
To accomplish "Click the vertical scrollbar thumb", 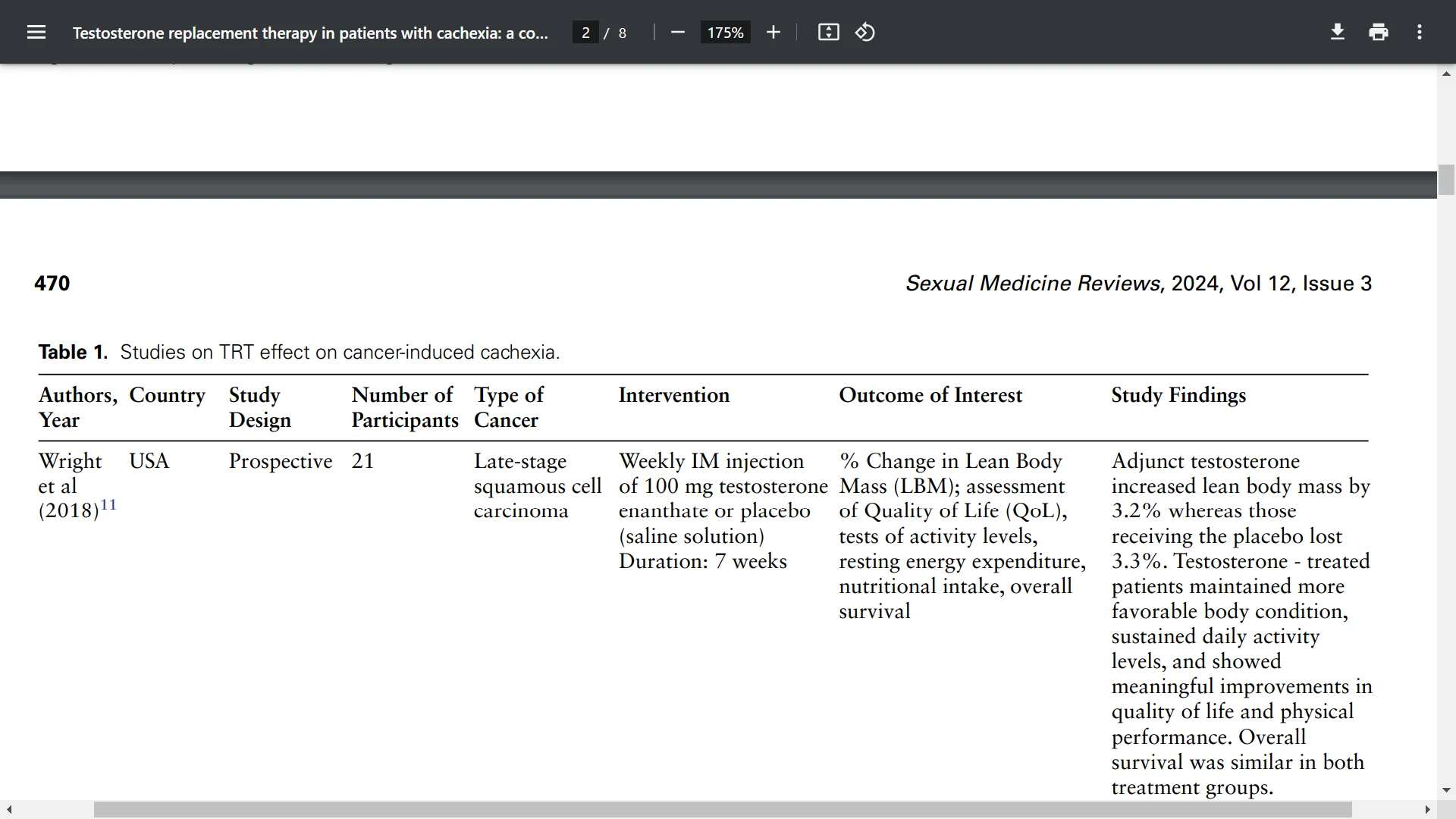I will pos(1446,180).
